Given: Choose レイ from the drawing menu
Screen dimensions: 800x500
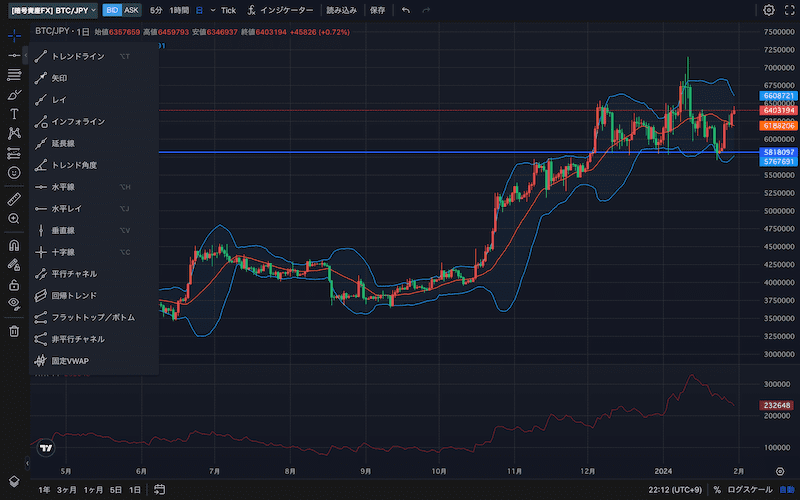Looking at the screenshot, I should (94, 100).
